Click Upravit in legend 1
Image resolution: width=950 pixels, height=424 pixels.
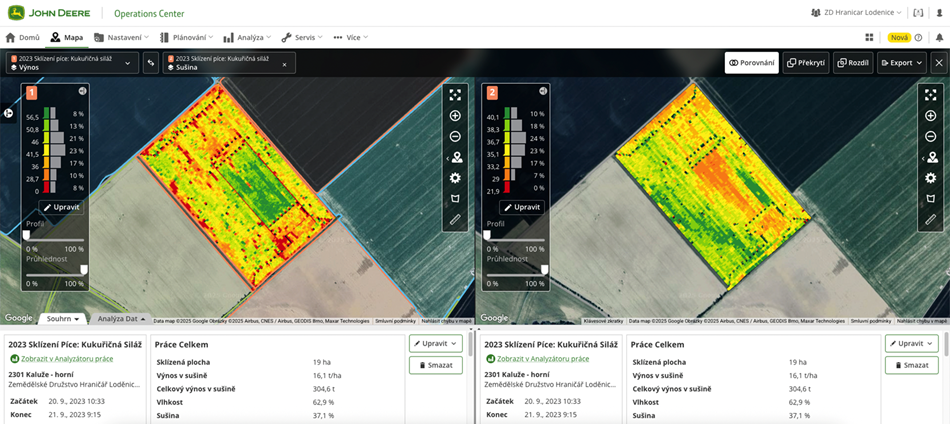point(61,207)
